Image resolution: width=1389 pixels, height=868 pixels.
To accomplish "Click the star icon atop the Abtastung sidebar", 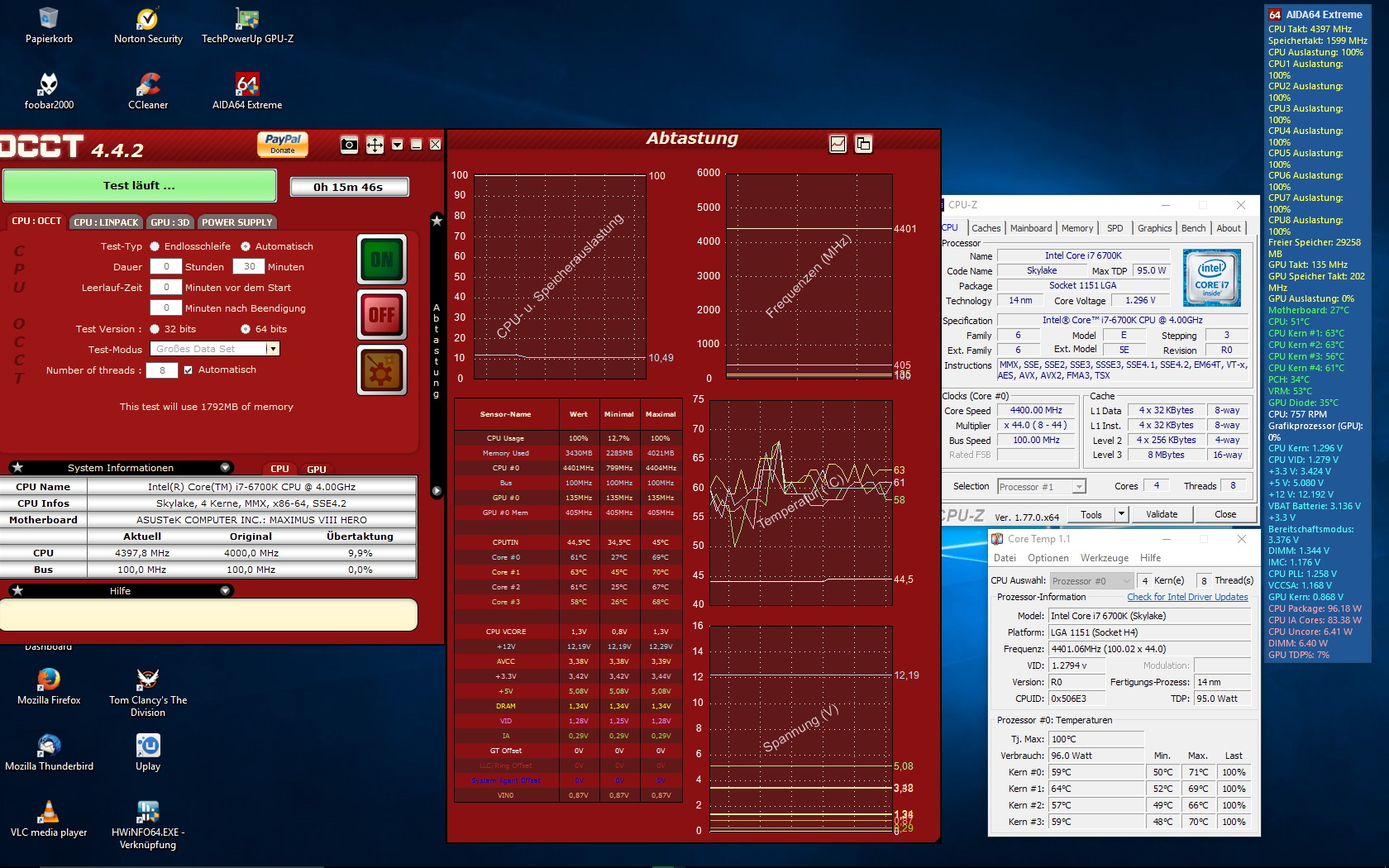I will pyautogui.click(x=437, y=220).
